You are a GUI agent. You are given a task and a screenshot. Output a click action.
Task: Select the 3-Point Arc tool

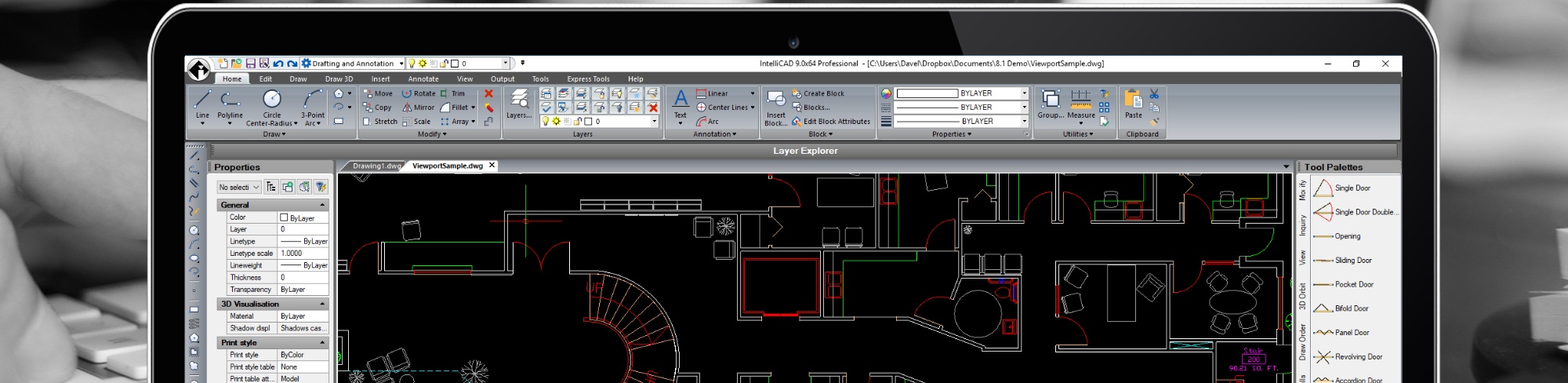pos(312,107)
